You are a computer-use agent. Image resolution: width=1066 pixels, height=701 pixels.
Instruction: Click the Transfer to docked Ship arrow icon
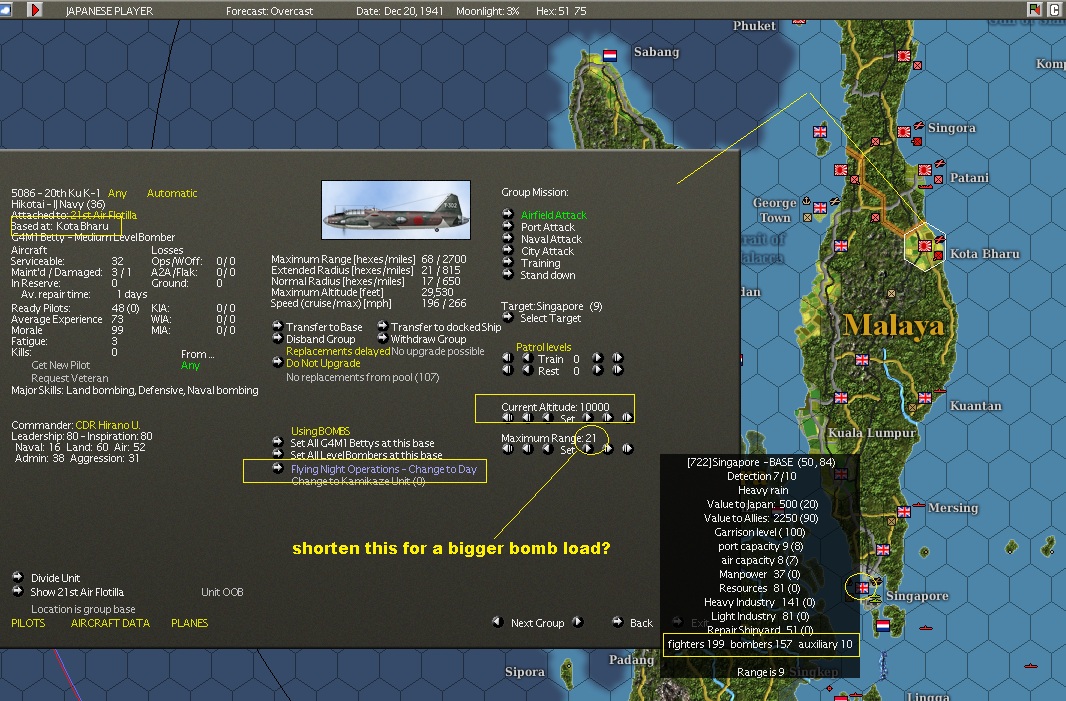tap(383, 326)
